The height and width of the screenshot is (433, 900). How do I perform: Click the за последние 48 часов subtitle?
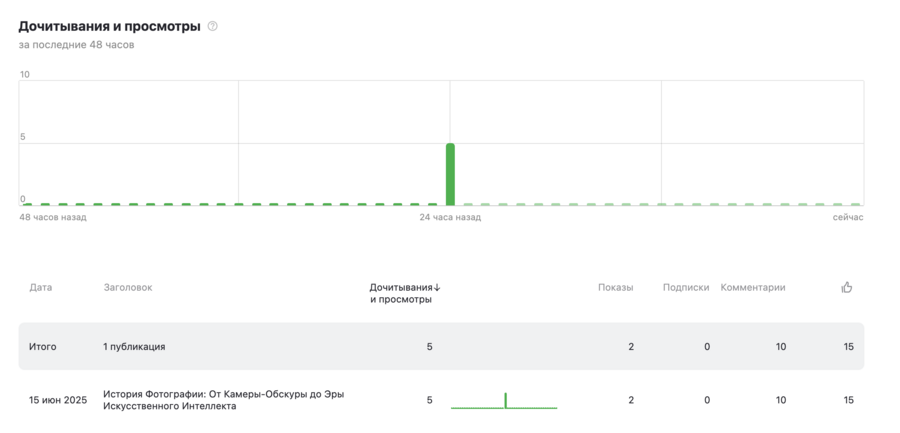76,45
